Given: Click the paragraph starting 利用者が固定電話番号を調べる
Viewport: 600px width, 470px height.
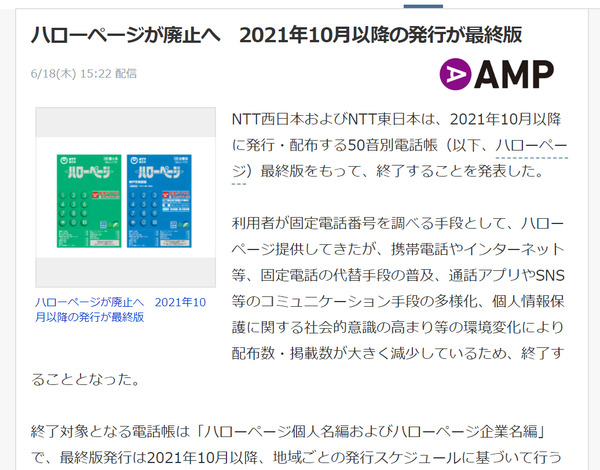Looking at the screenshot, I should tap(298, 301).
